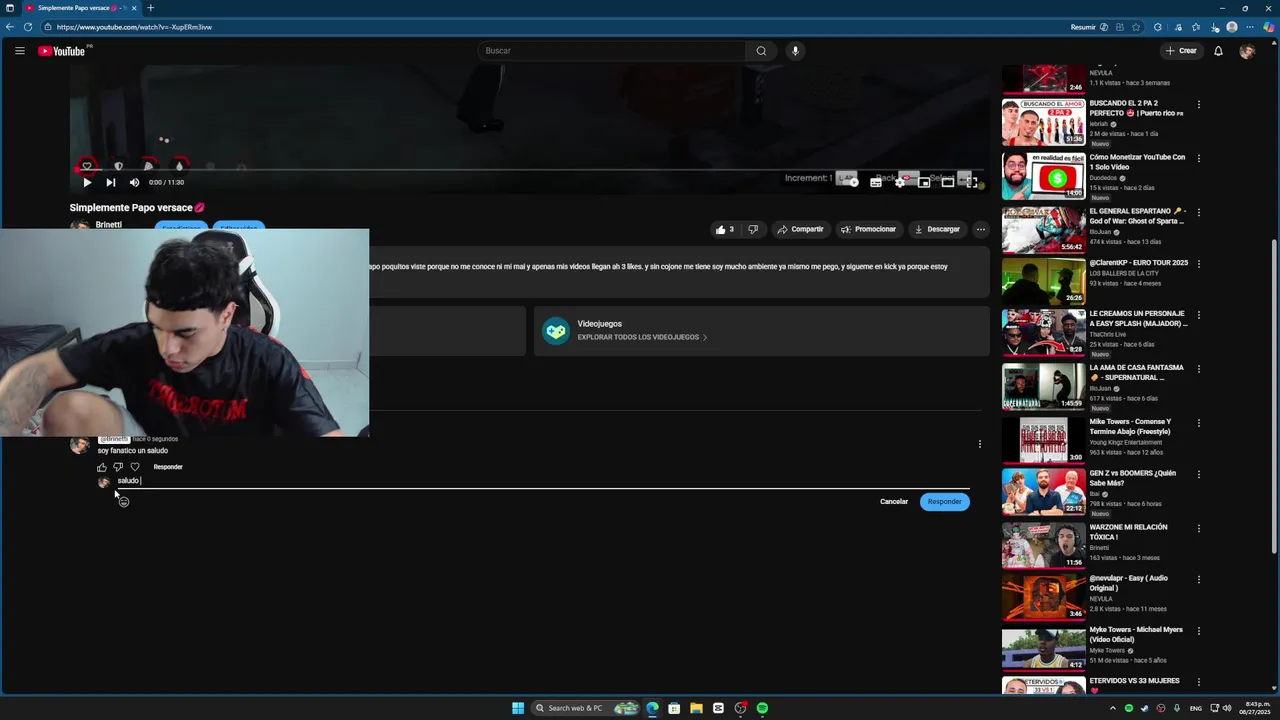Screen dimensions: 1280x720
Task: Open the YouTube account avatar menu
Action: point(1247,51)
